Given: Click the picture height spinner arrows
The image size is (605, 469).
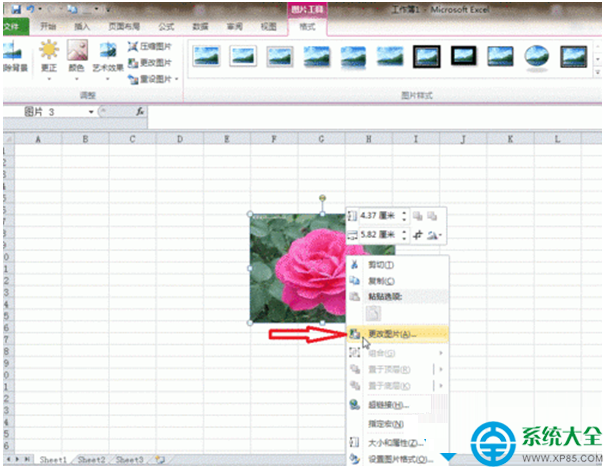Looking at the screenshot, I should pos(404,216).
